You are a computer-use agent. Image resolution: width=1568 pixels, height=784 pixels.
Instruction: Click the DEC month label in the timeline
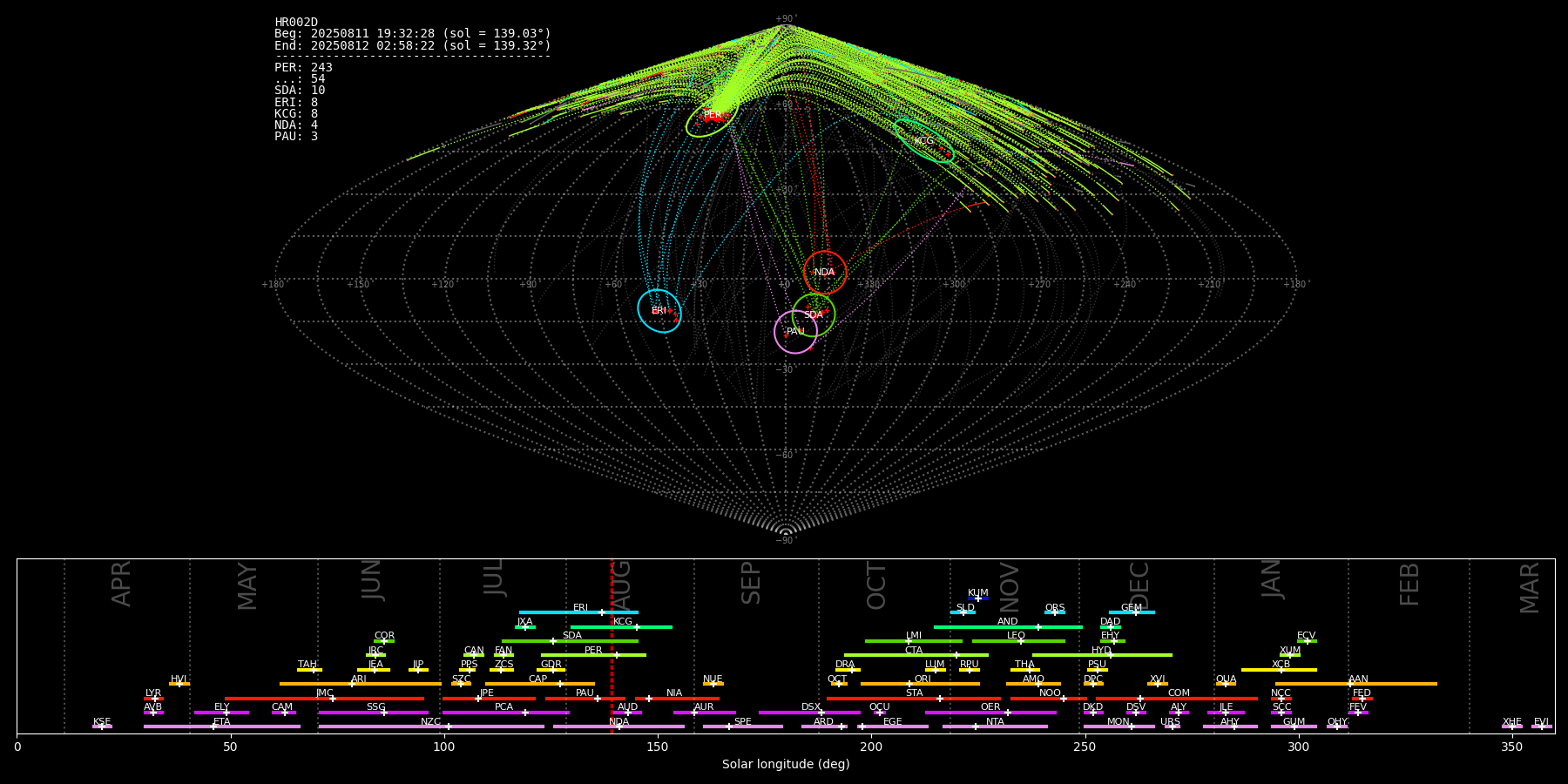click(1139, 585)
